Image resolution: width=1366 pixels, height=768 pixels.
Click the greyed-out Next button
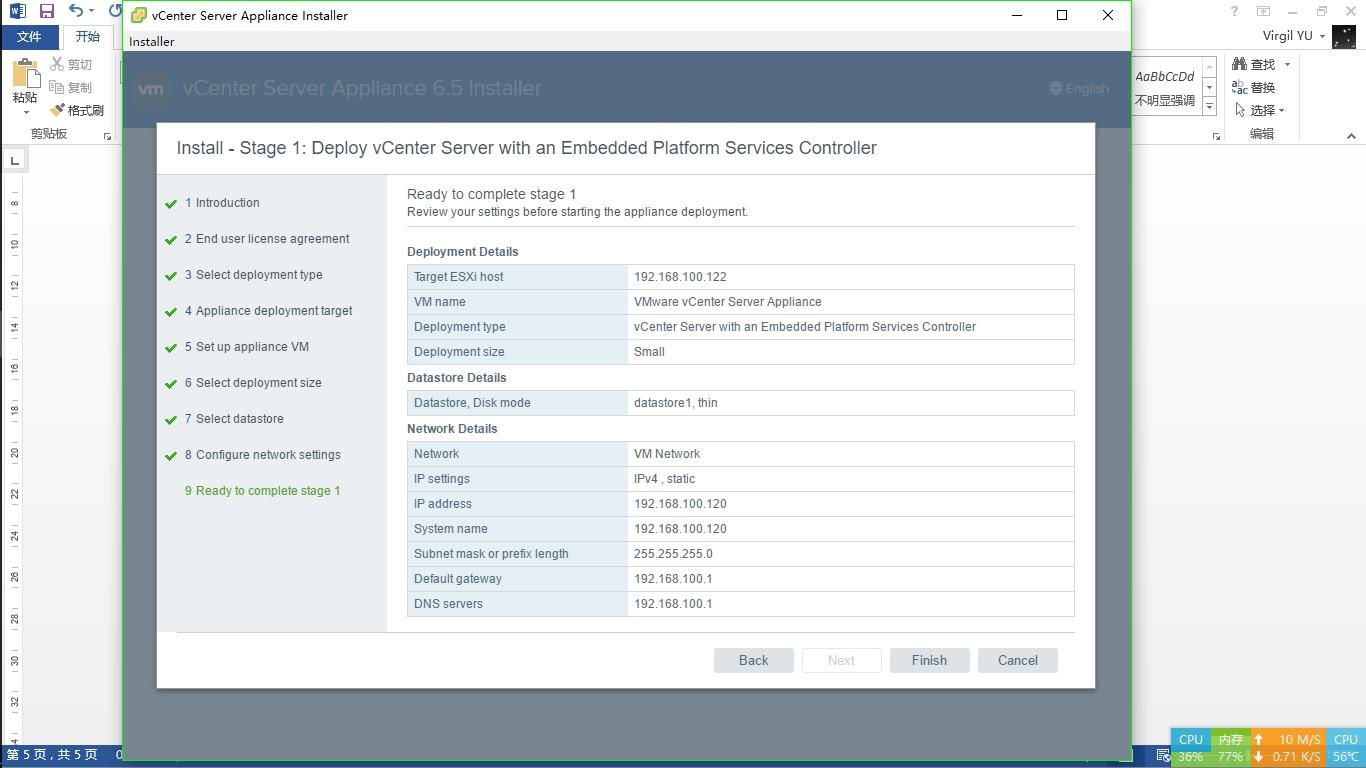pos(842,660)
